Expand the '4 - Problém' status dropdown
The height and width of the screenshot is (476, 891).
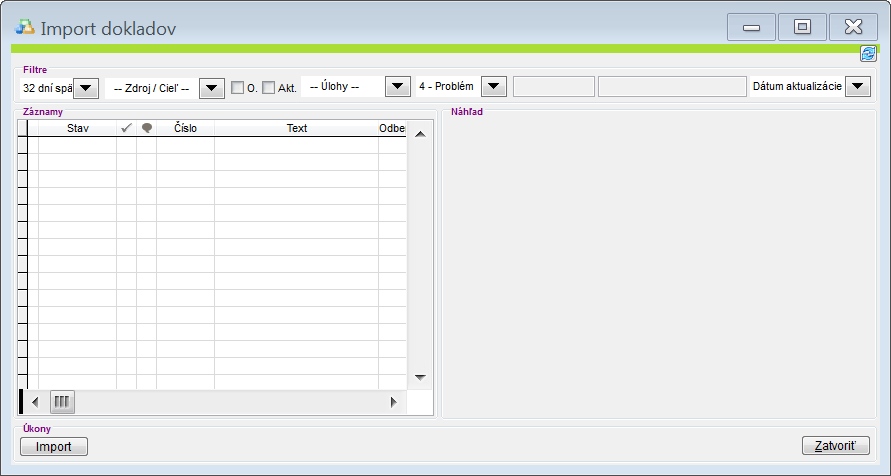pos(495,87)
